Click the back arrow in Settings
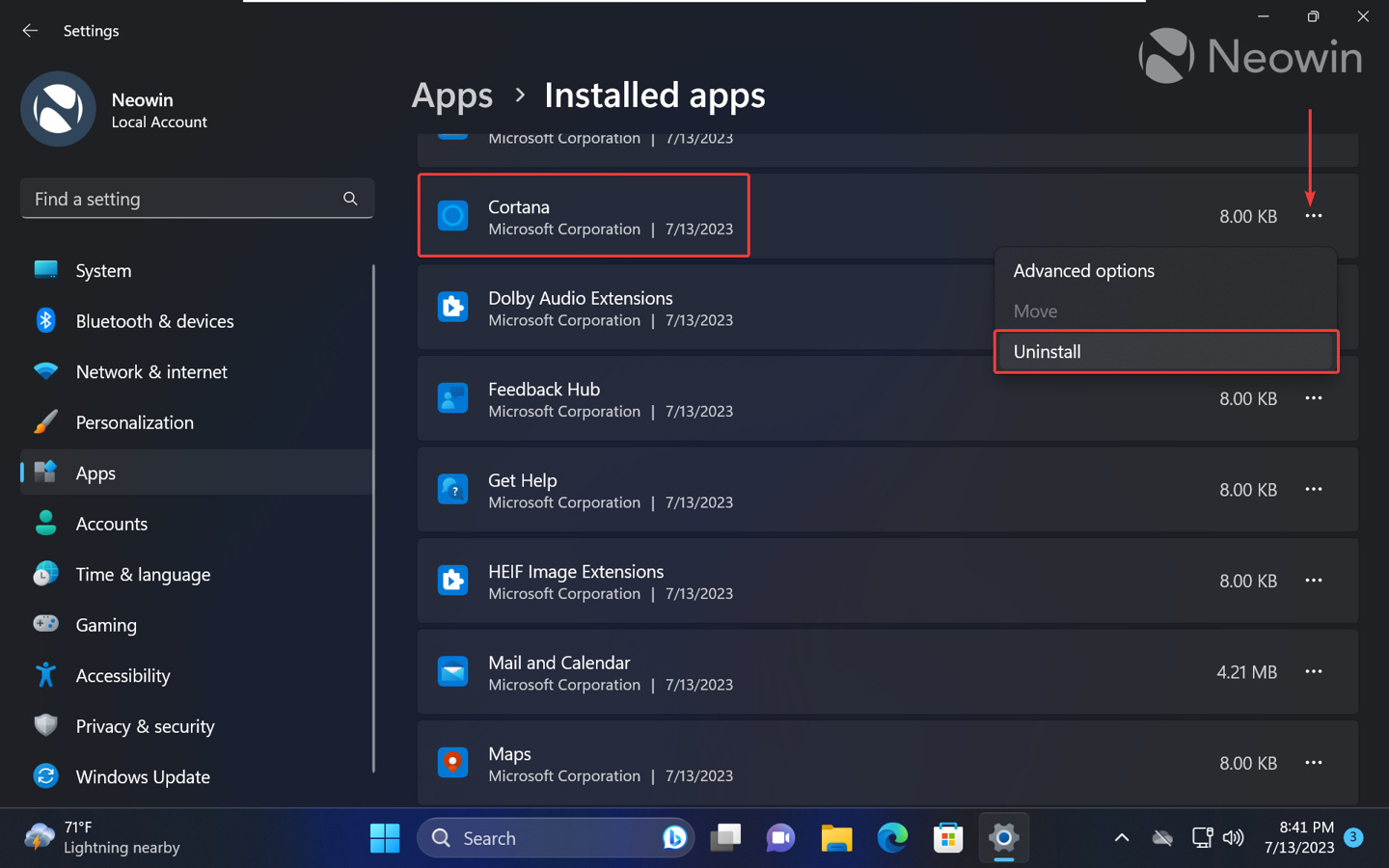Screen dimensions: 1389x868 point(30,30)
